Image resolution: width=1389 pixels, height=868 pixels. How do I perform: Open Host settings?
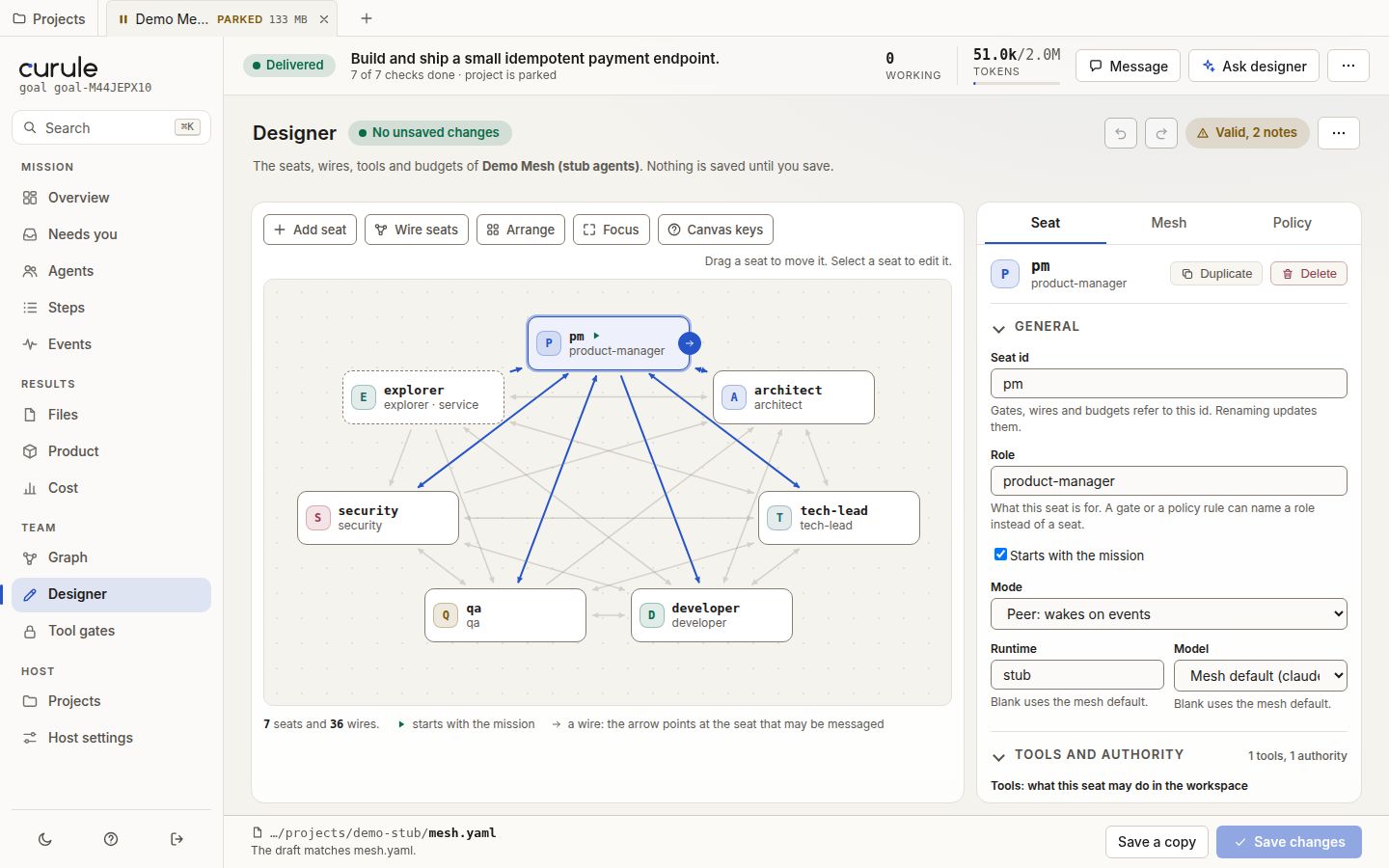(111, 738)
